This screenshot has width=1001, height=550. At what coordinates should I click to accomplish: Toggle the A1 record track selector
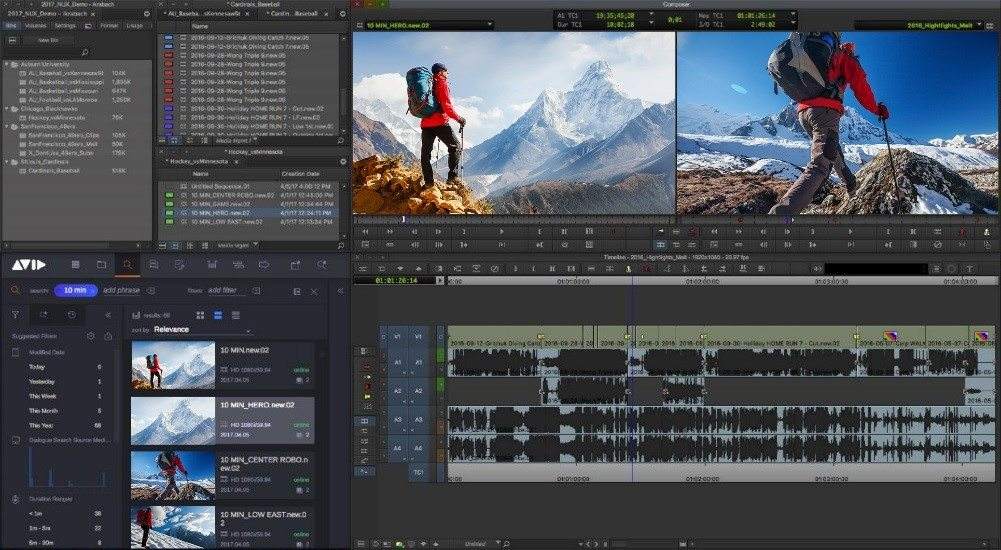click(x=419, y=362)
